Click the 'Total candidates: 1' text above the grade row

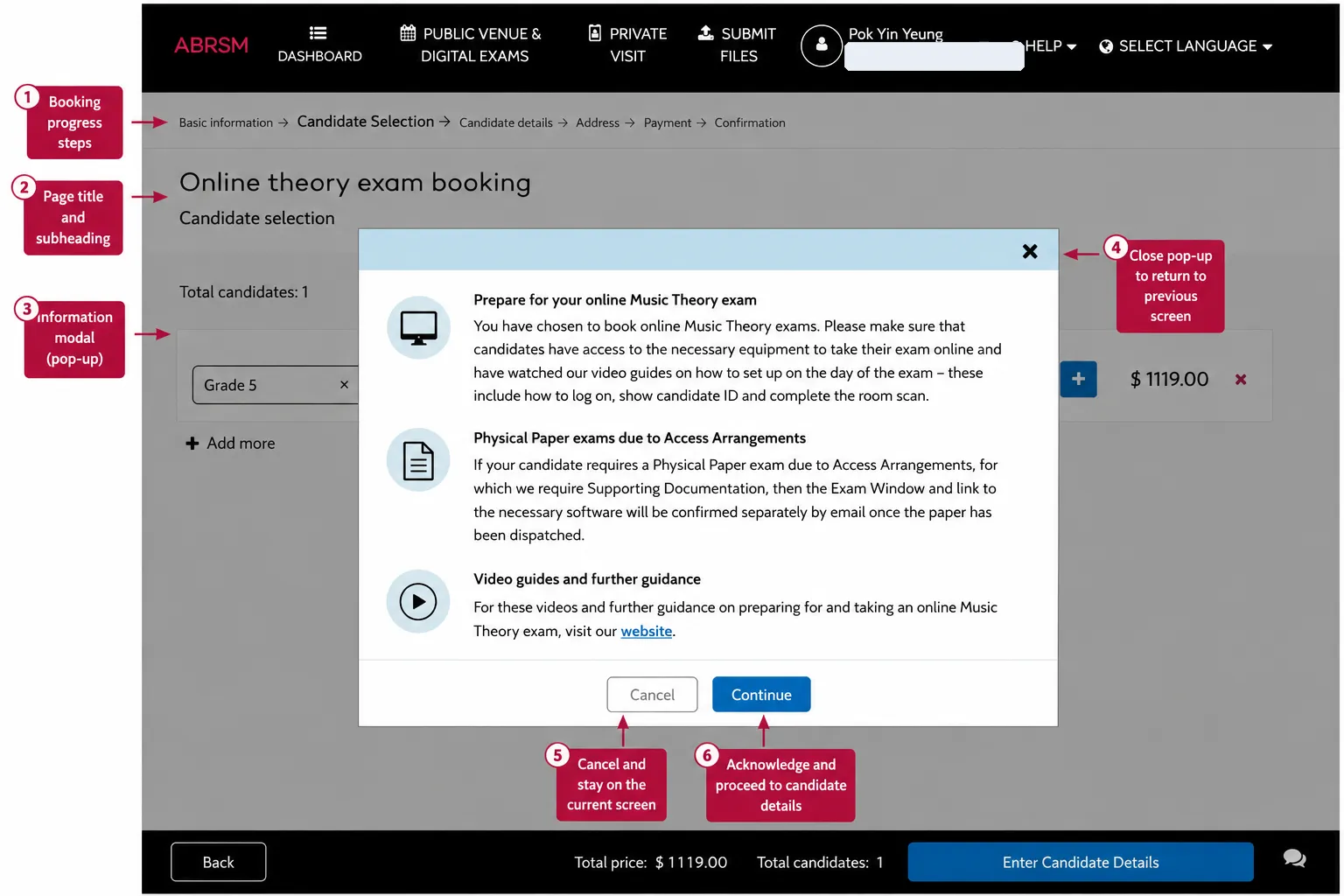[244, 292]
